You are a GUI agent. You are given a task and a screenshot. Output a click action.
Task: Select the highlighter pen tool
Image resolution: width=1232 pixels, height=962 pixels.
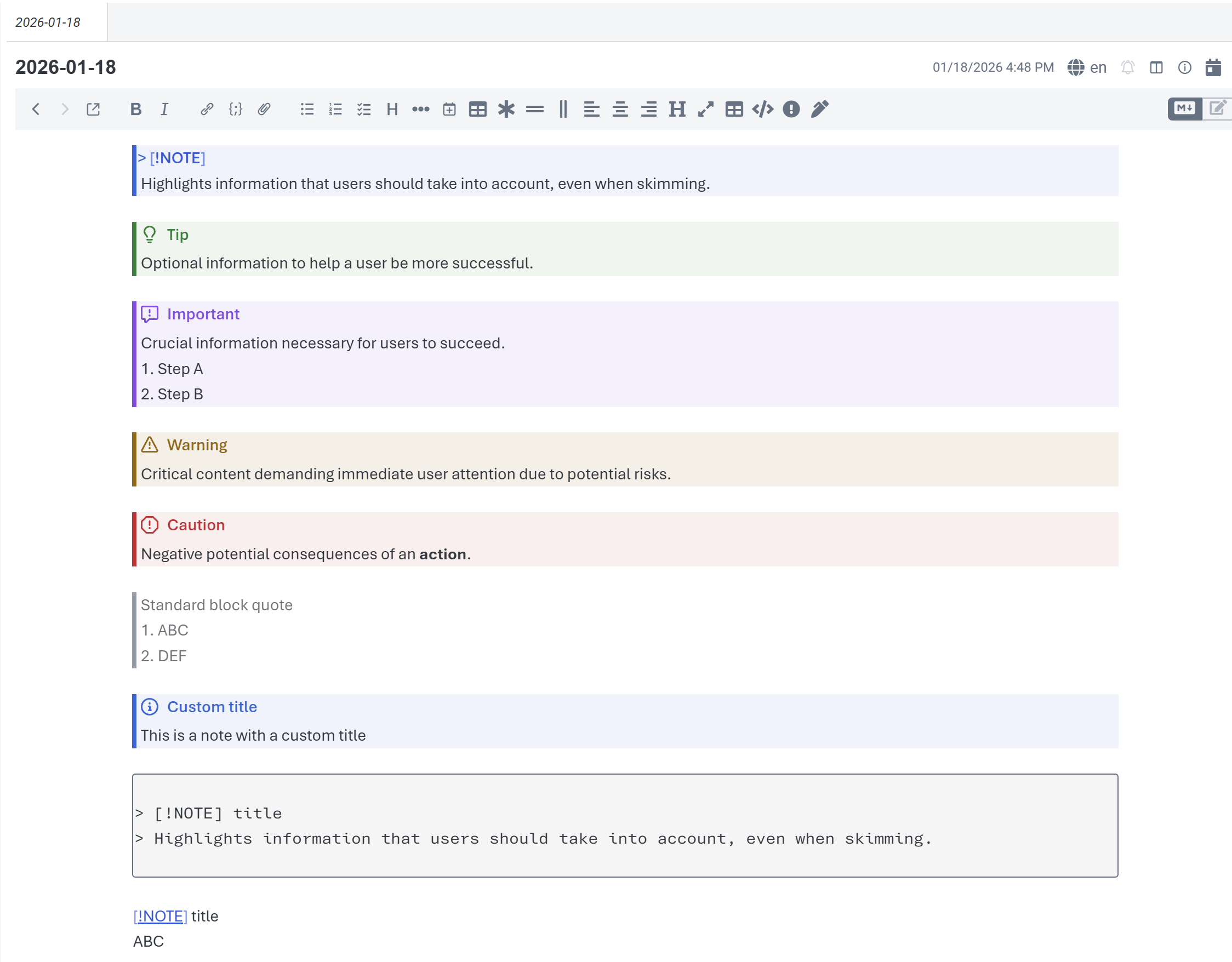coord(819,109)
